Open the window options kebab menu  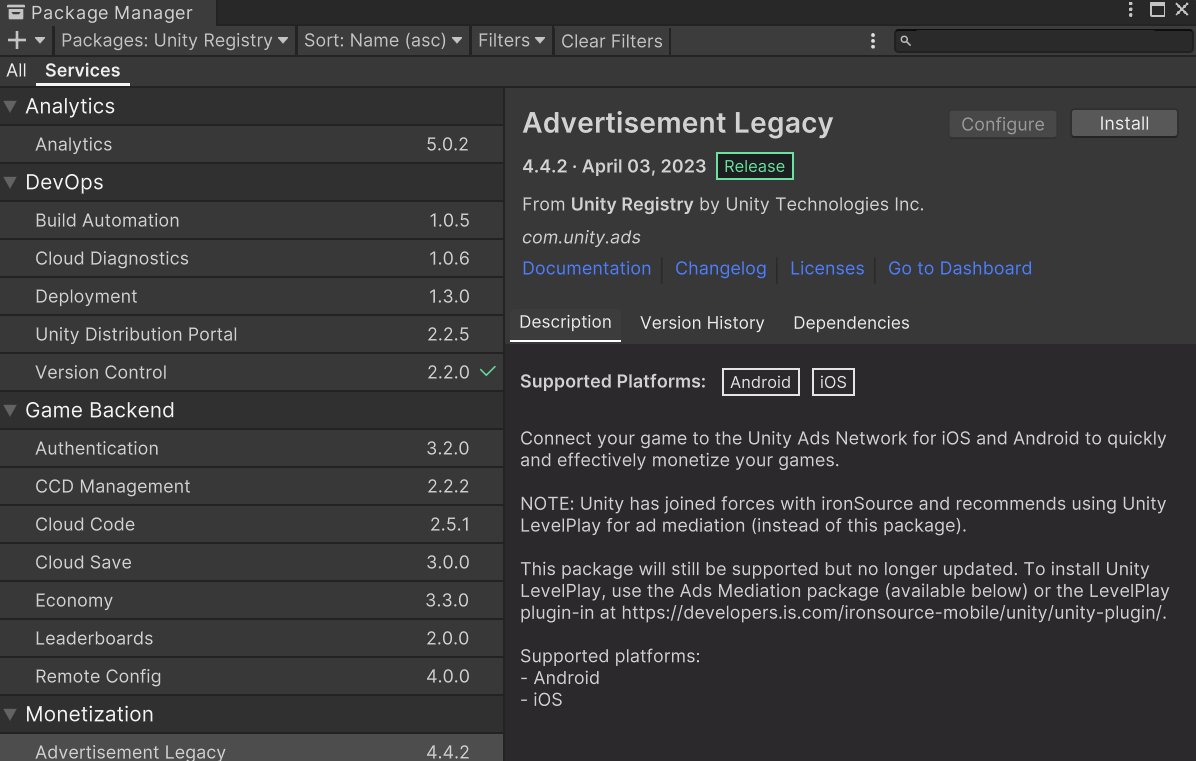pyautogui.click(x=1130, y=10)
